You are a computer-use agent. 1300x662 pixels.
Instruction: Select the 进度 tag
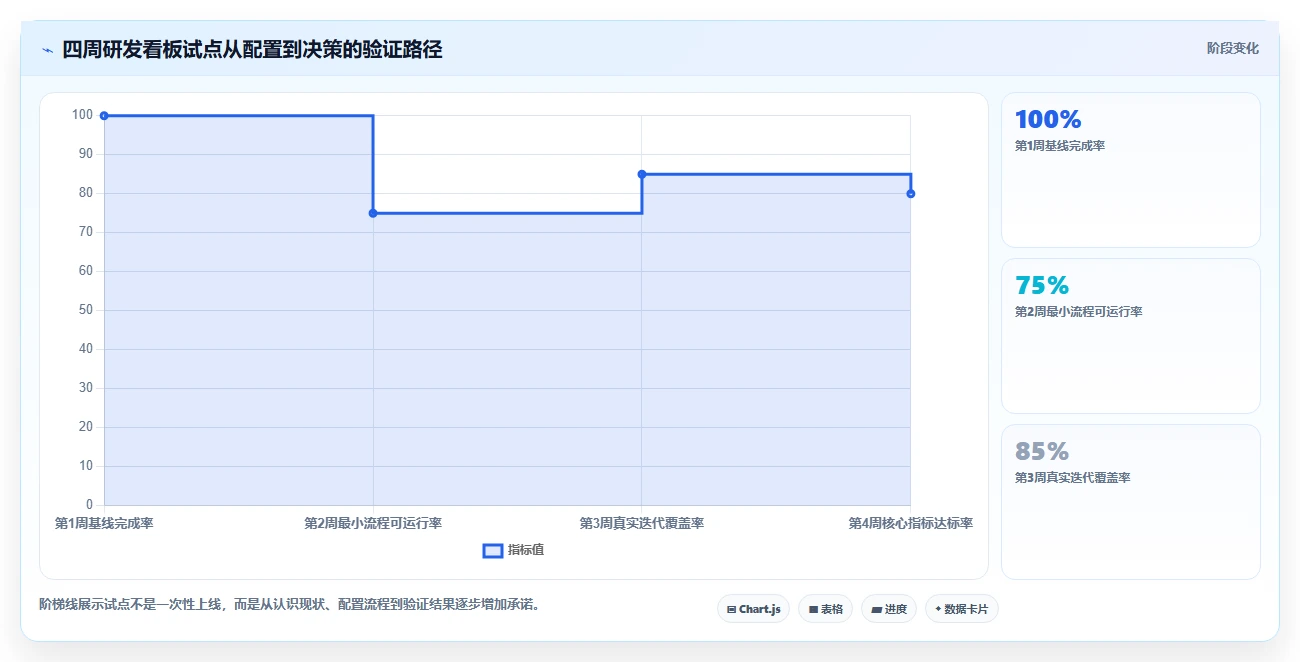[x=888, y=609]
